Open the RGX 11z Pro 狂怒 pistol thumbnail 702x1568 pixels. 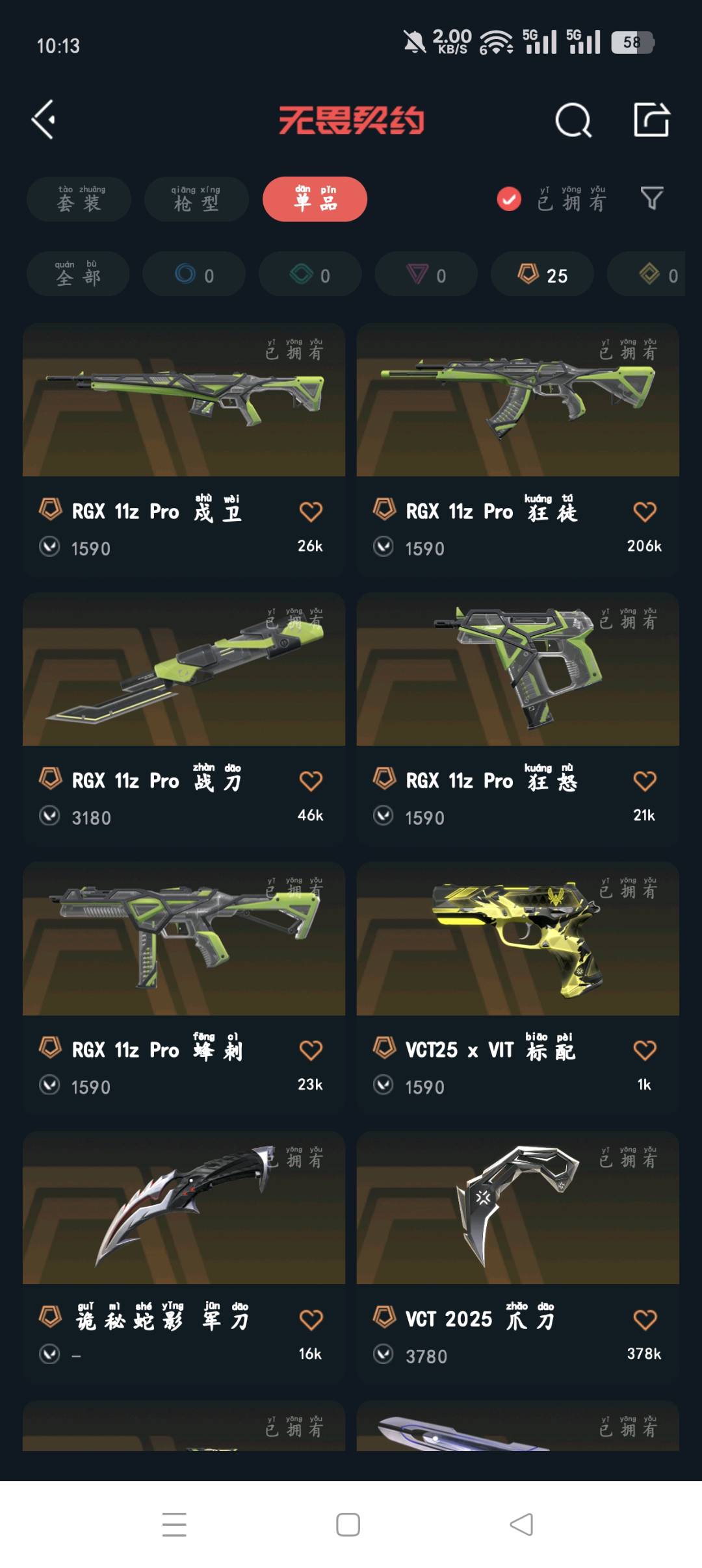518,669
